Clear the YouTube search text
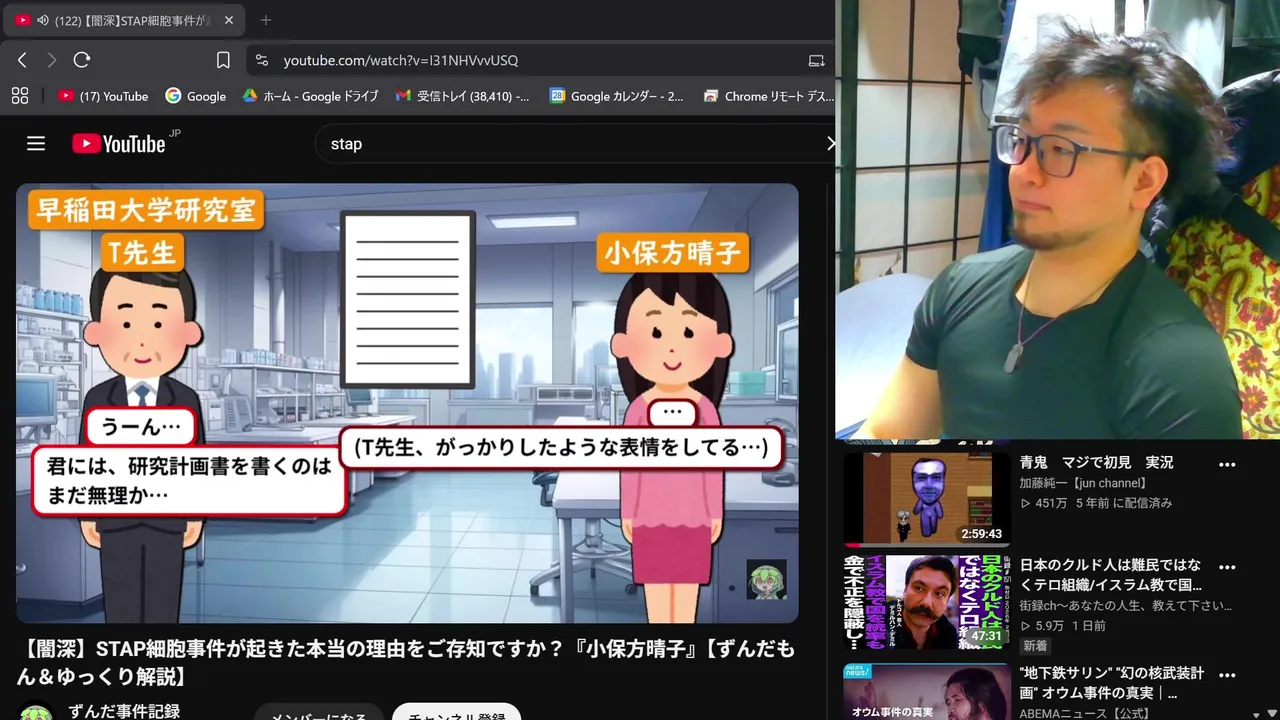 (830, 144)
